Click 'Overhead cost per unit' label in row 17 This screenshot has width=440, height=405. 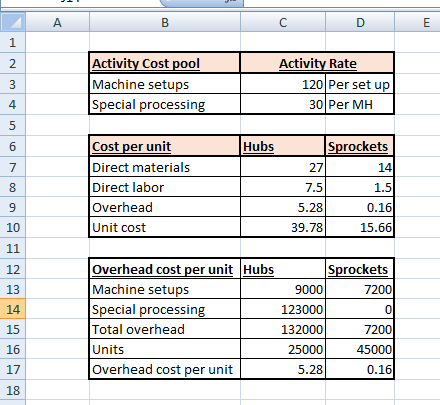click(165, 369)
